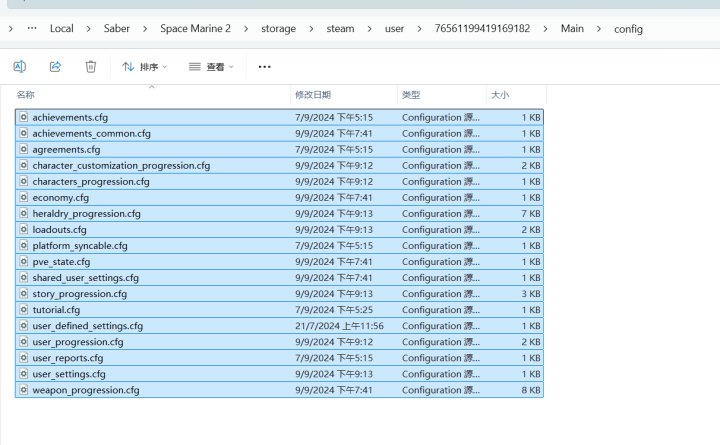720x445 pixels.
Task: Click the Type (类型) column header
Action: tap(411, 94)
